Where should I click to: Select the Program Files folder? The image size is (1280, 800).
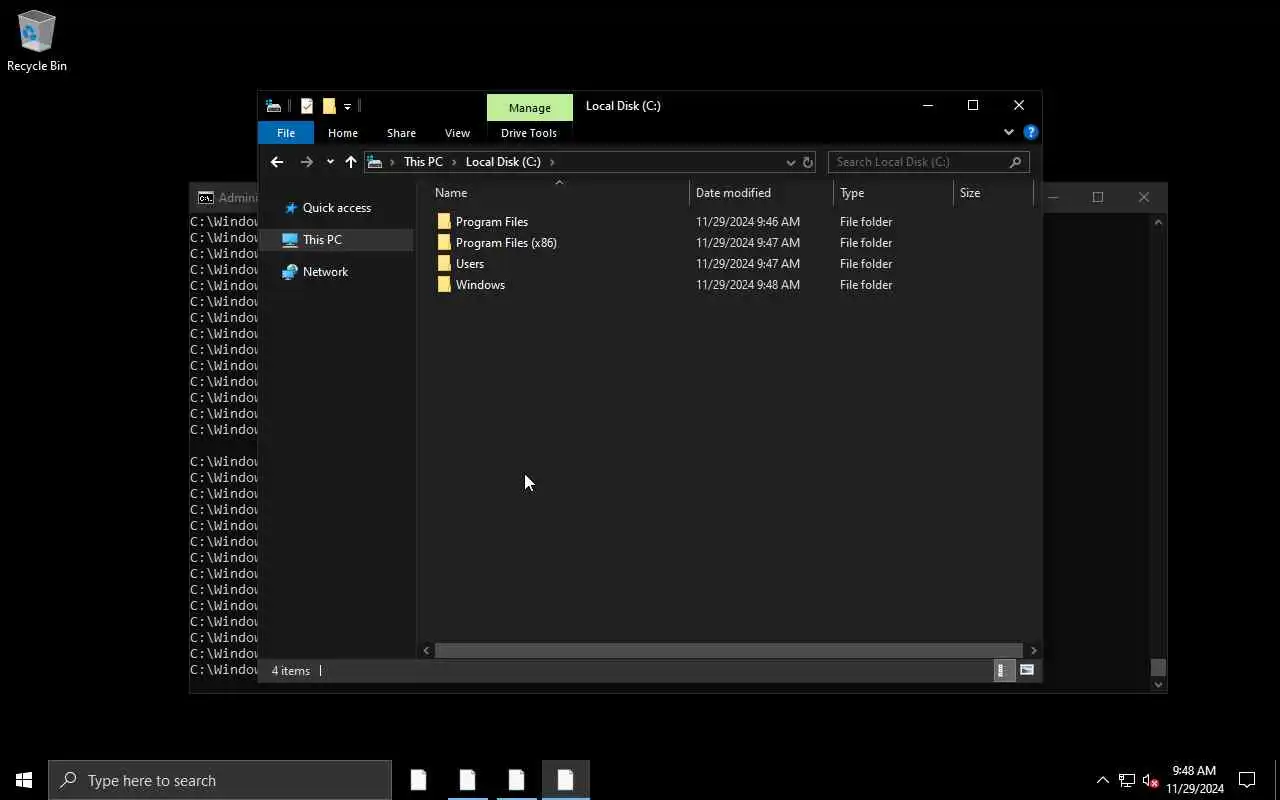point(492,222)
